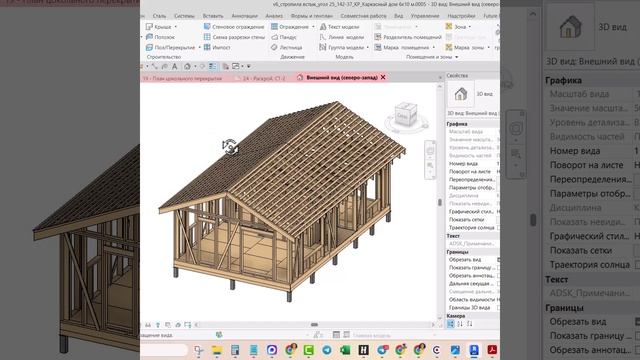This screenshot has width=640, height=360.
Task: Open the Аннотации ribbon tab
Action: click(244, 16)
